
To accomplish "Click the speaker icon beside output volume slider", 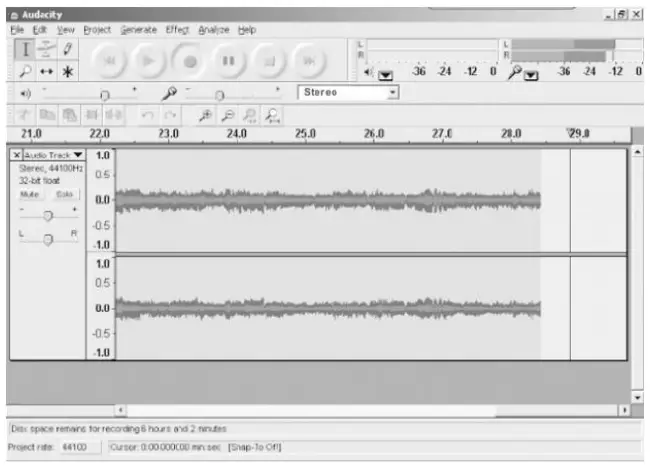I will point(26,94).
